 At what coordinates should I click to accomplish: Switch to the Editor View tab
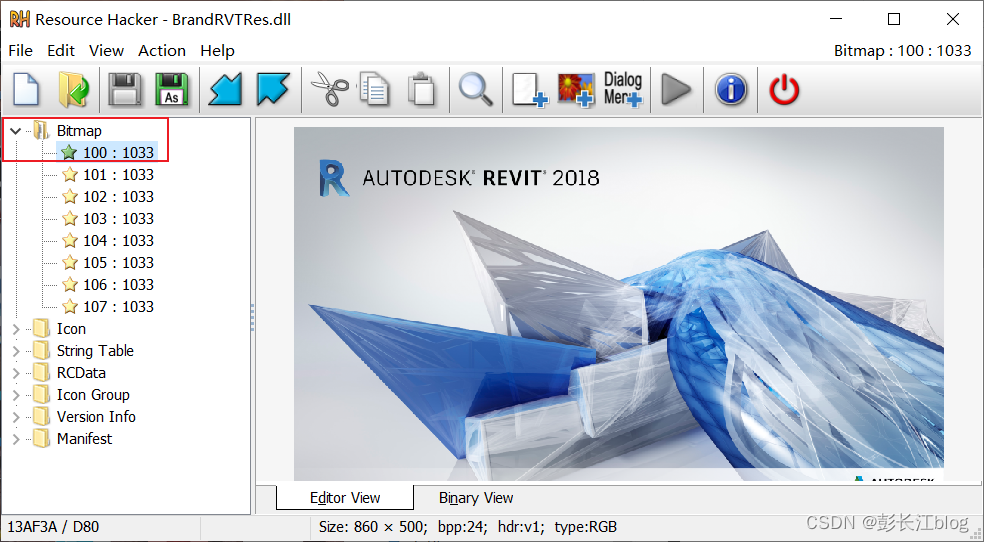[345, 497]
